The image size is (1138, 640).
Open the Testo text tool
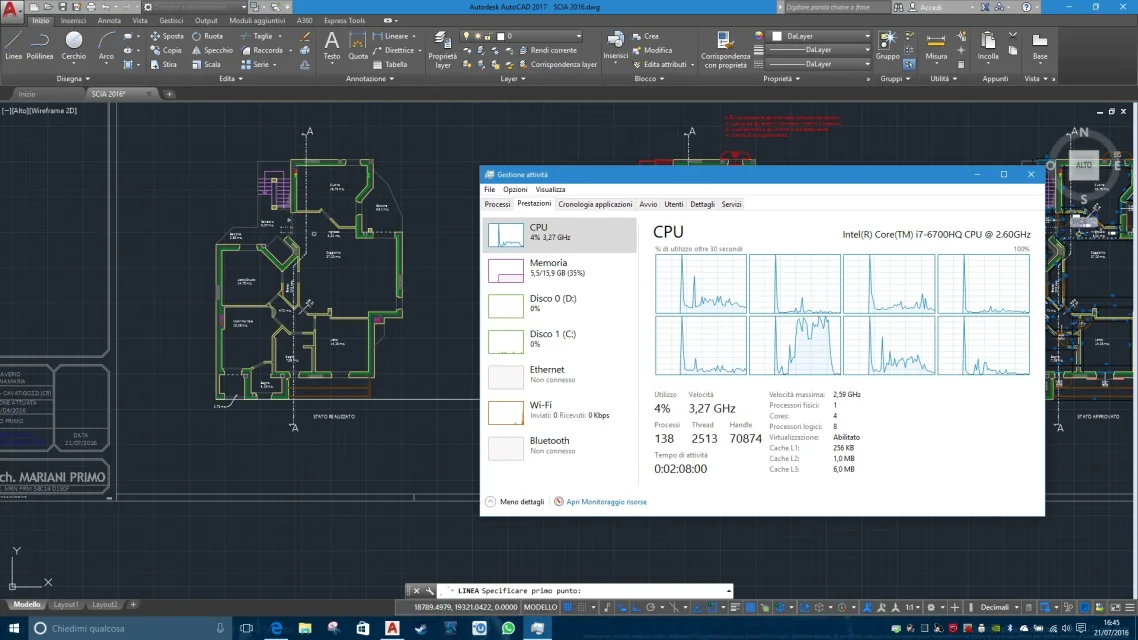(331, 45)
